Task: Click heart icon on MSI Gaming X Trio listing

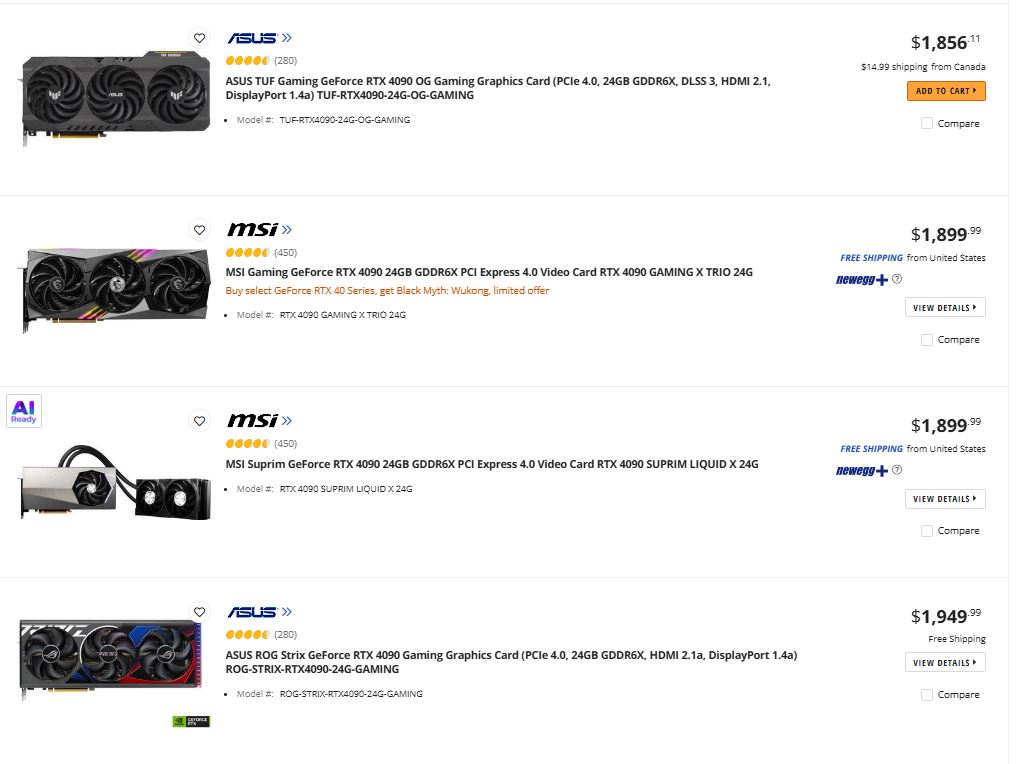Action: click(x=199, y=229)
